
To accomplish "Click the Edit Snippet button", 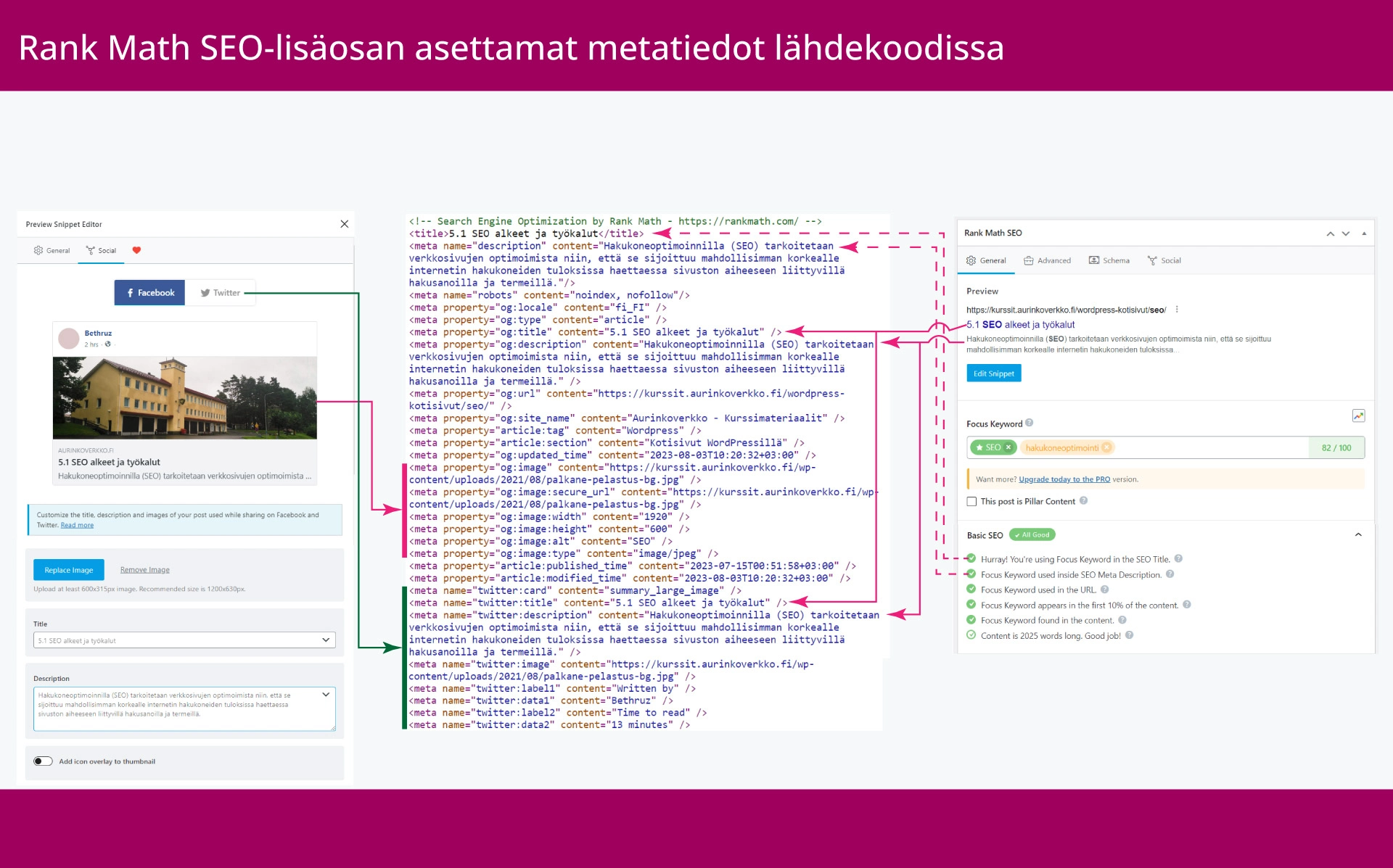I will (993, 373).
